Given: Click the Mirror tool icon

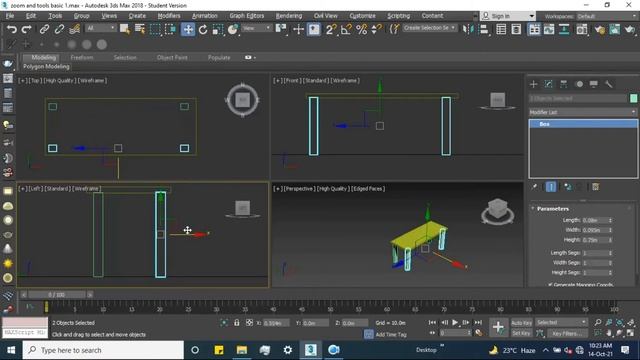Looking at the screenshot, I should (467, 29).
